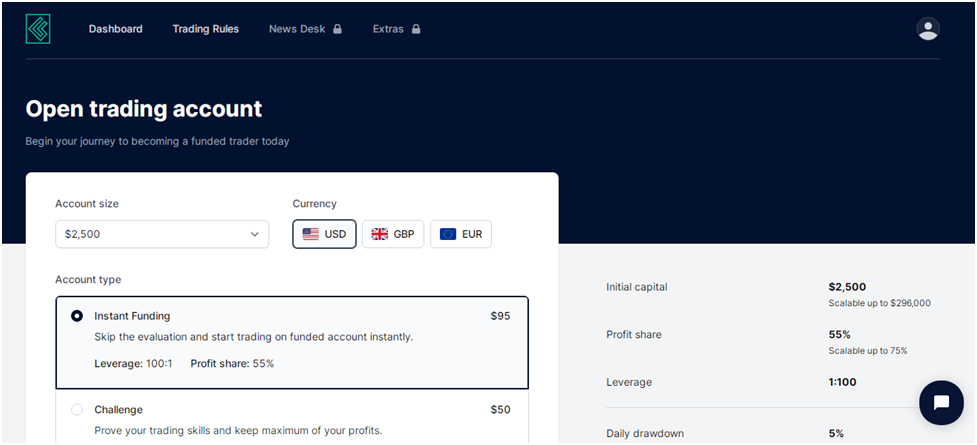
Task: Go to the Dashboard menu item
Action: (x=115, y=29)
